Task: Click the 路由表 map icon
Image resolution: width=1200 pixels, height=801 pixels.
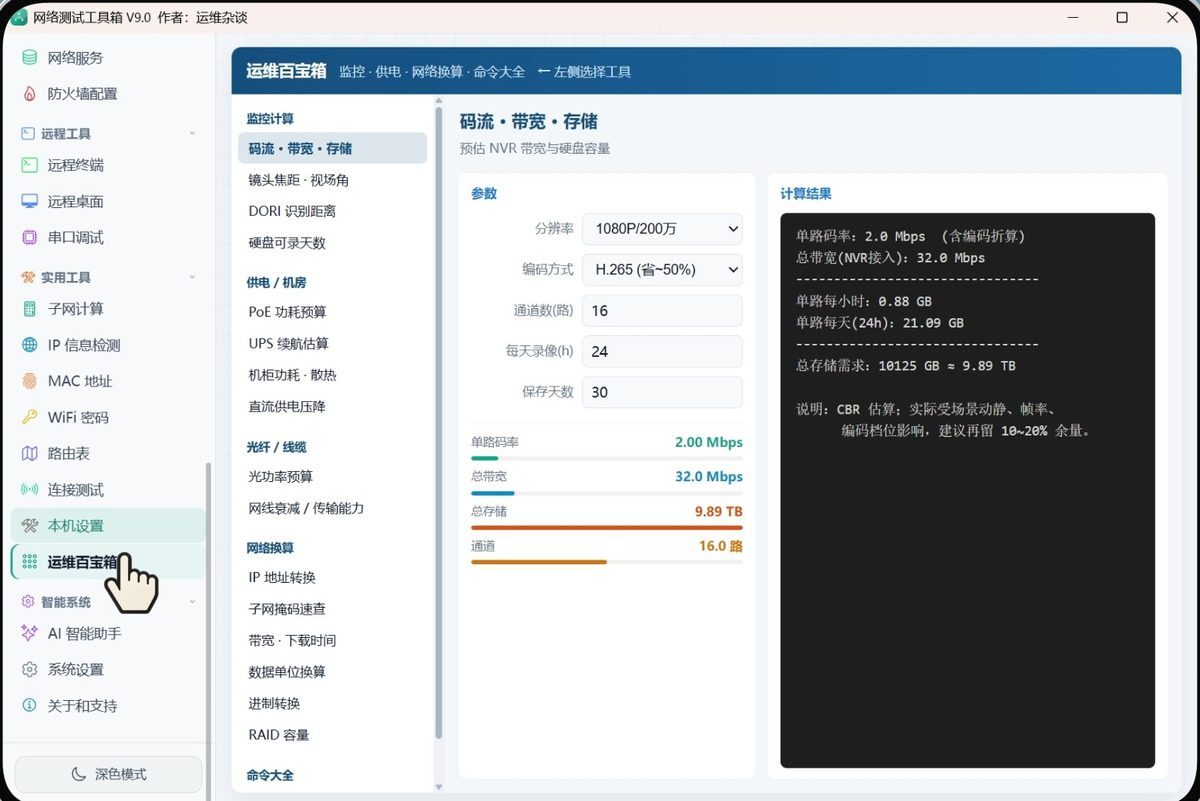Action: [30, 453]
